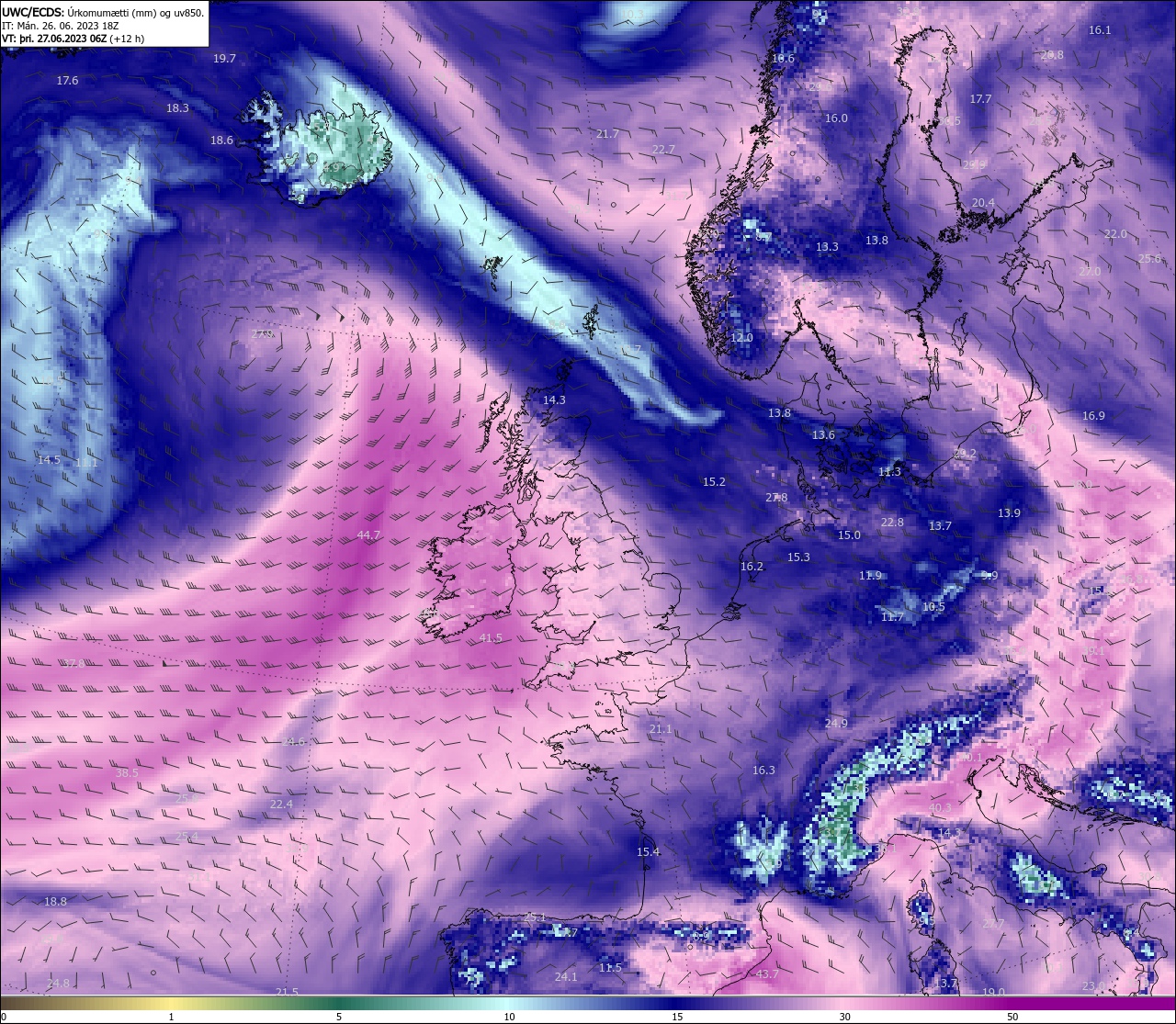
Task: Click the 12.0 value over southern Norway
Action: click(x=741, y=338)
